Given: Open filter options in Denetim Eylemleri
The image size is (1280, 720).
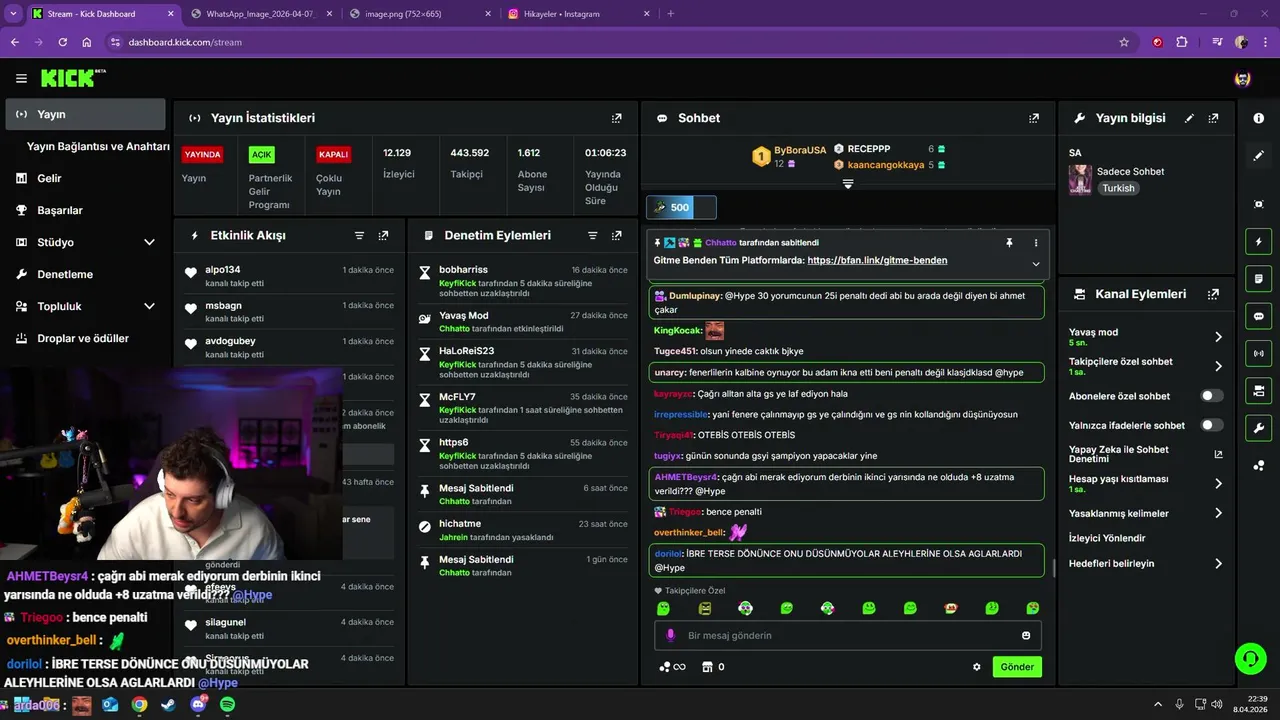Looking at the screenshot, I should coord(592,236).
